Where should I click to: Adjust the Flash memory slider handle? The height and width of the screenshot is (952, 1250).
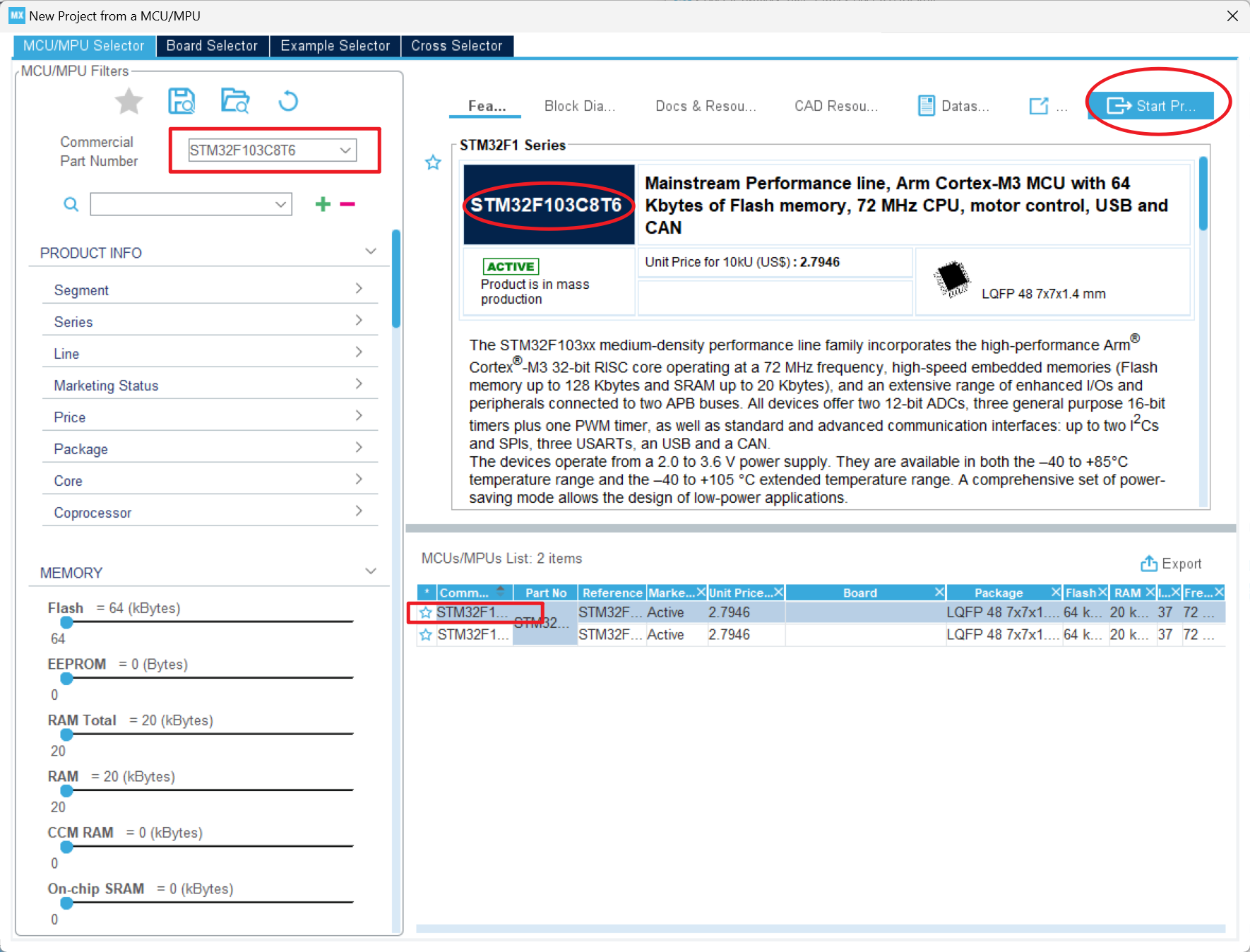click(66, 622)
